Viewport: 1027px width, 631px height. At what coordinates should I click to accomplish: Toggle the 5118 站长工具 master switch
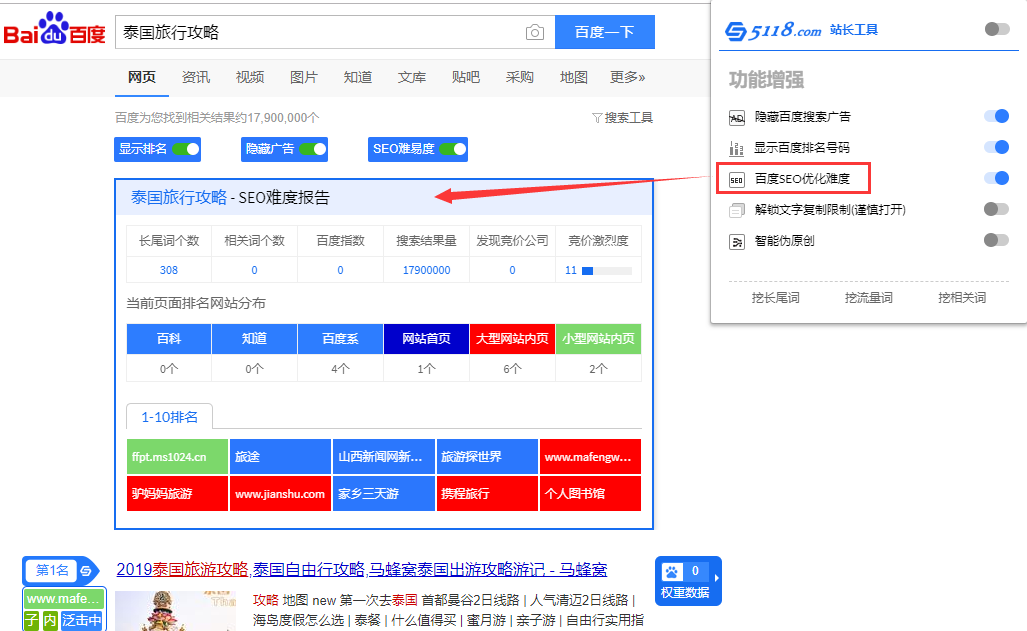(997, 29)
